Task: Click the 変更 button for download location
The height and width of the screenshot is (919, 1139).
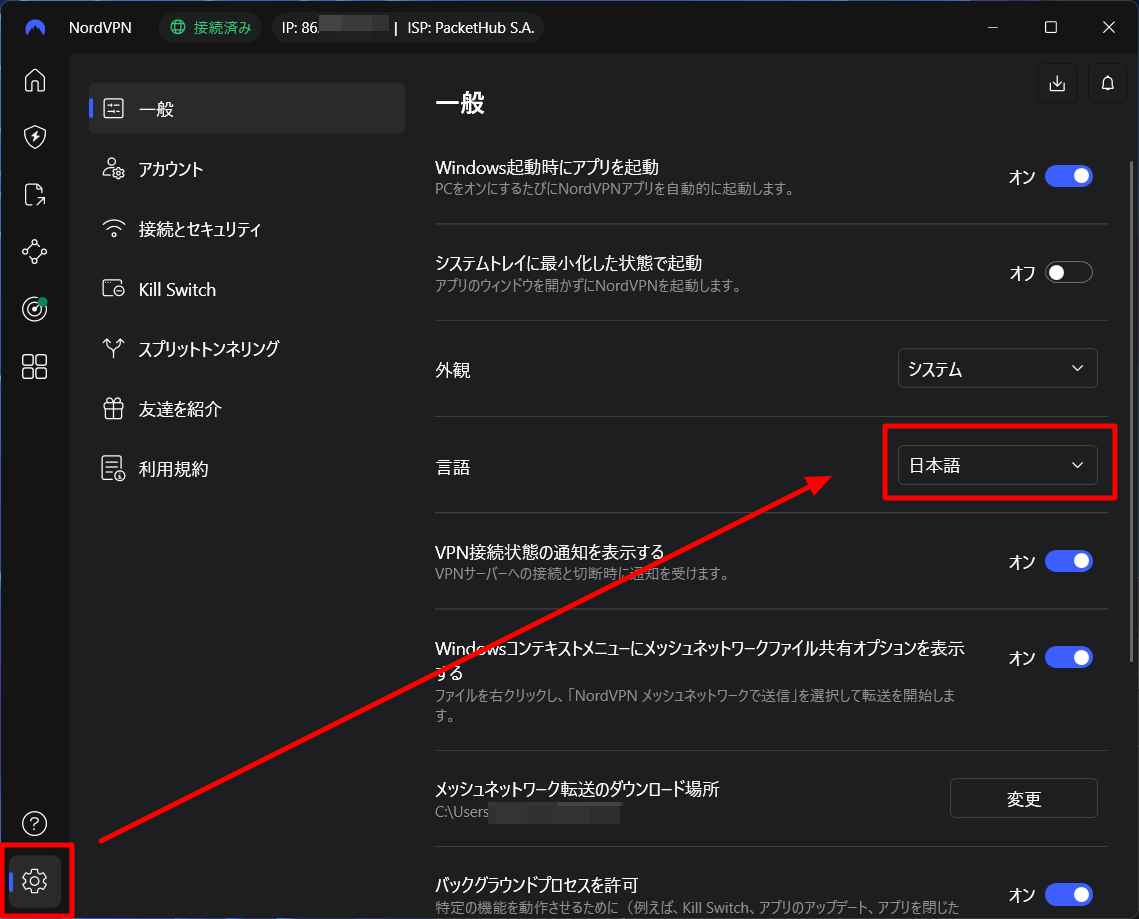Action: pos(1023,798)
